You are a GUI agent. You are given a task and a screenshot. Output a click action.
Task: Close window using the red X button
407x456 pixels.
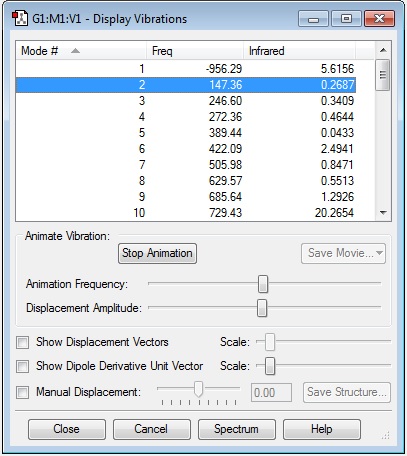380,19
